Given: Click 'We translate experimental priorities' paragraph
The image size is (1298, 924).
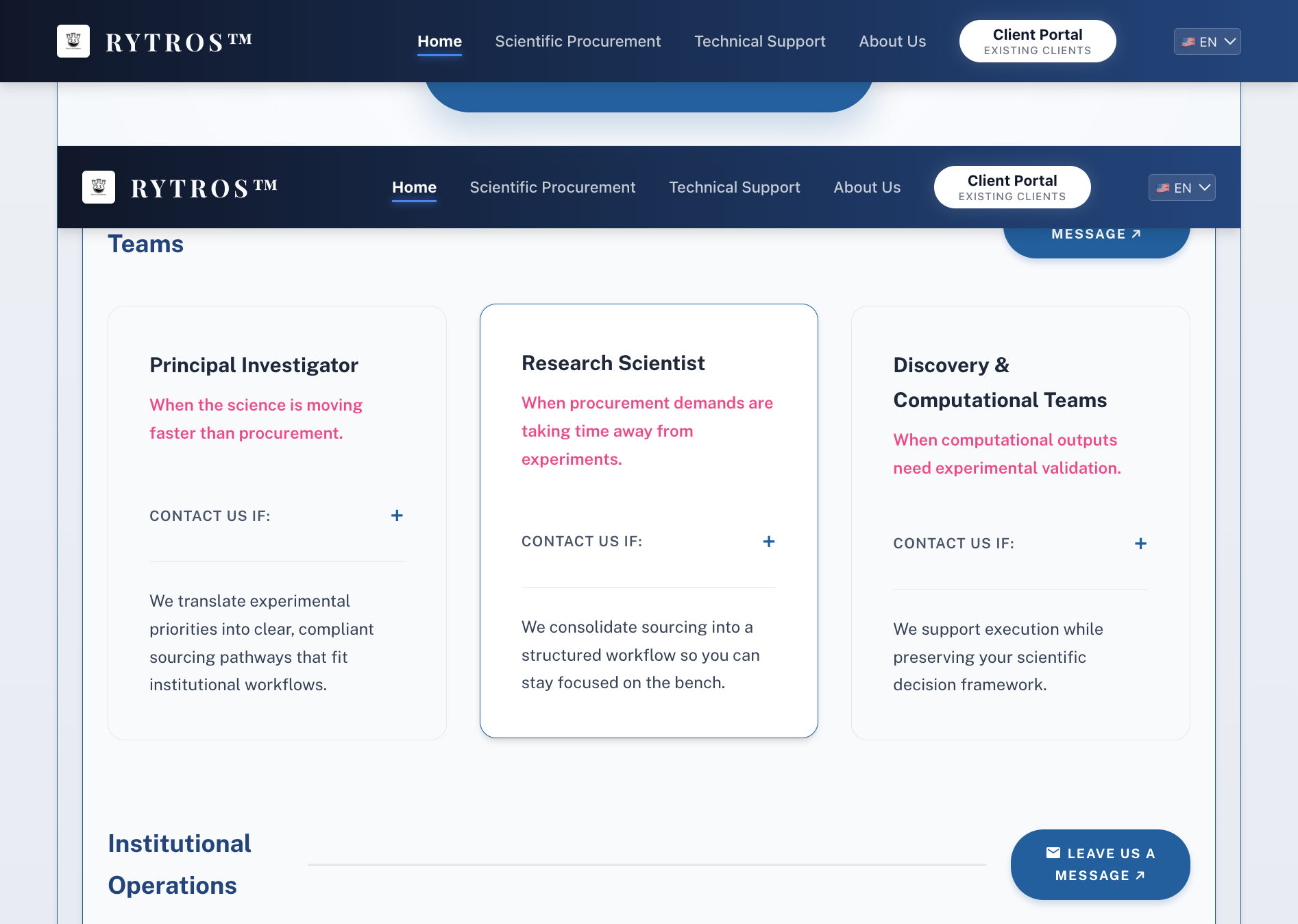Looking at the screenshot, I should click(261, 643).
